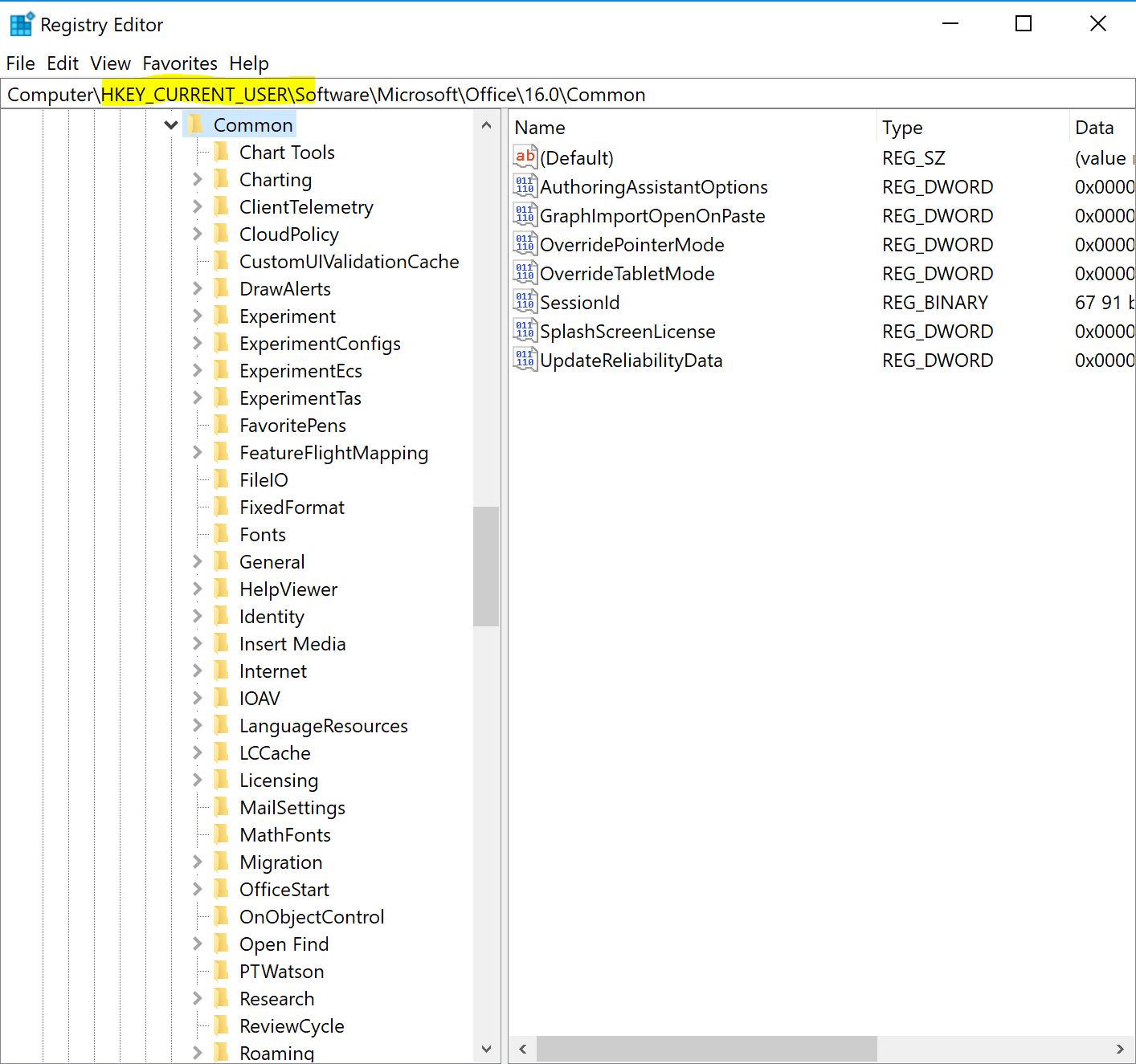Click the GraphImportOpenOnPaste value icon
Screen dimensions: 1136x1064
[x=525, y=215]
